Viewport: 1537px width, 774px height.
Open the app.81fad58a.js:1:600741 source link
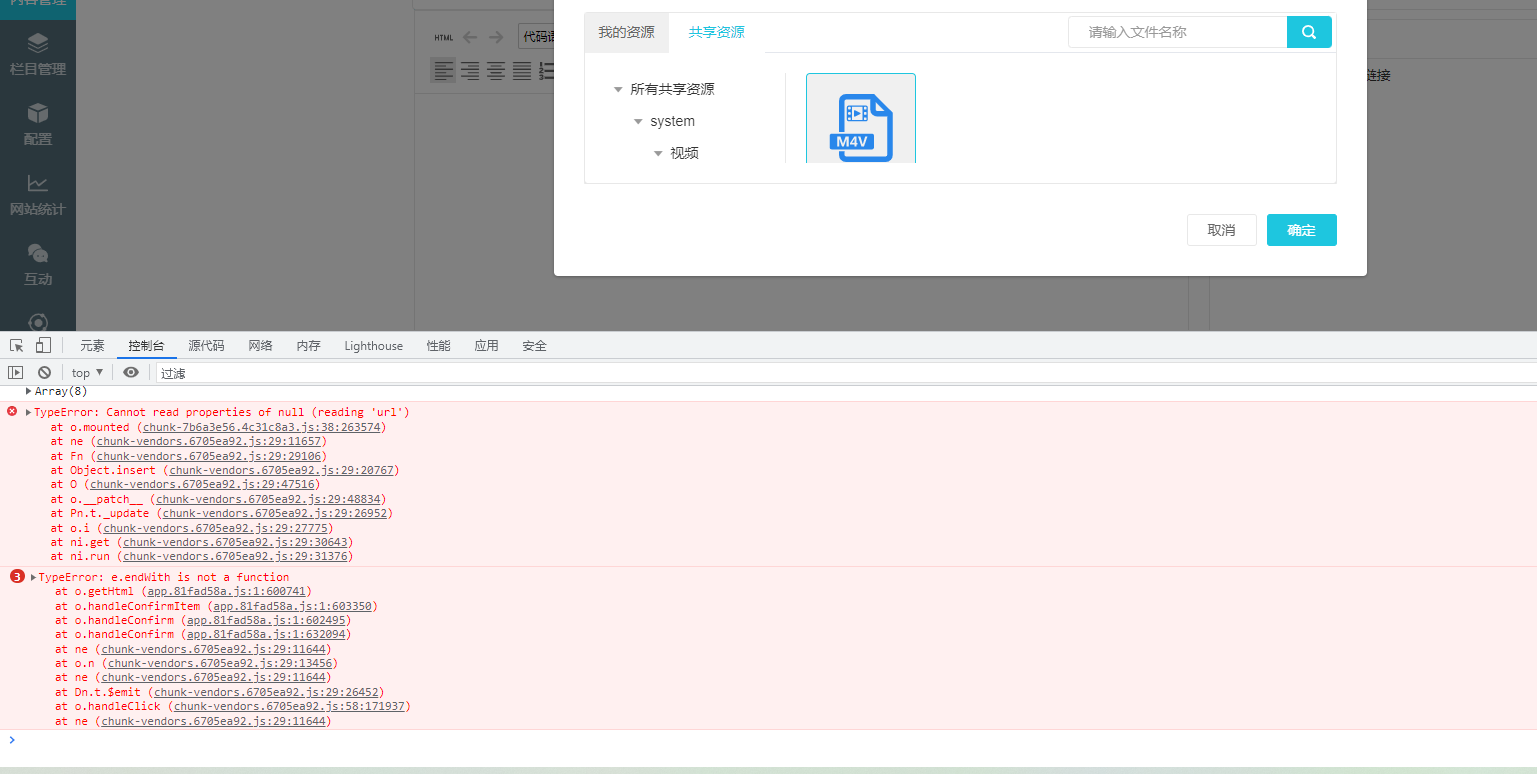click(228, 591)
